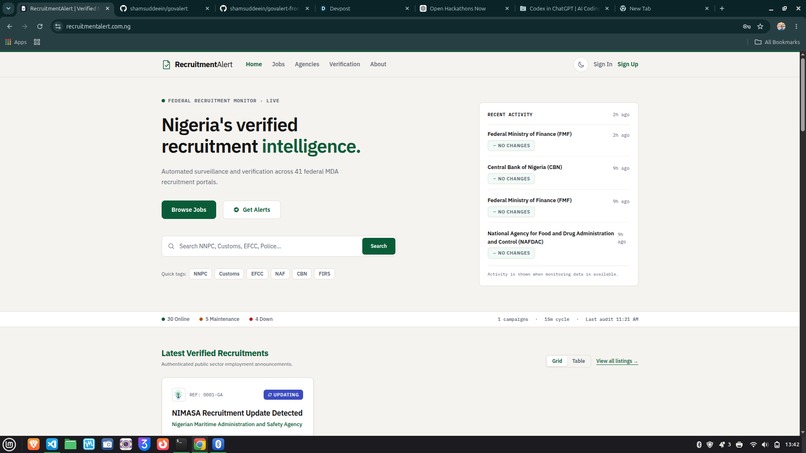Launch Brave browser from taskbar
Screen dimensions: 806x453
[33, 444]
